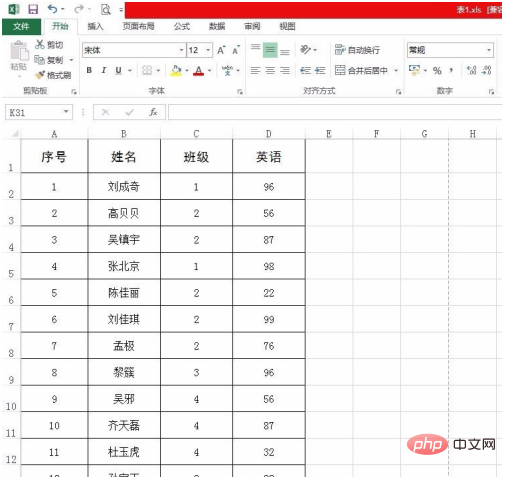Decrease the font size
The width and height of the screenshot is (506, 477).
click(236, 50)
